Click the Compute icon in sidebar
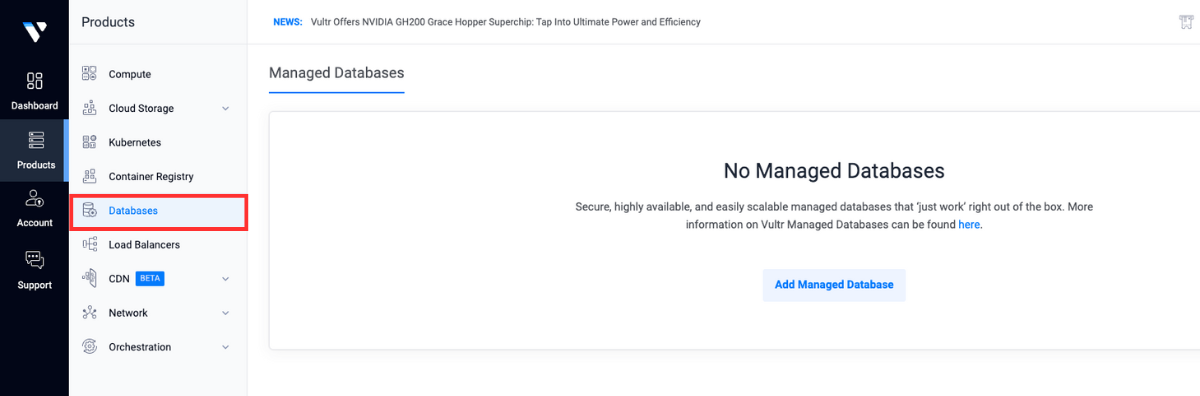The image size is (1200, 396). click(89, 74)
